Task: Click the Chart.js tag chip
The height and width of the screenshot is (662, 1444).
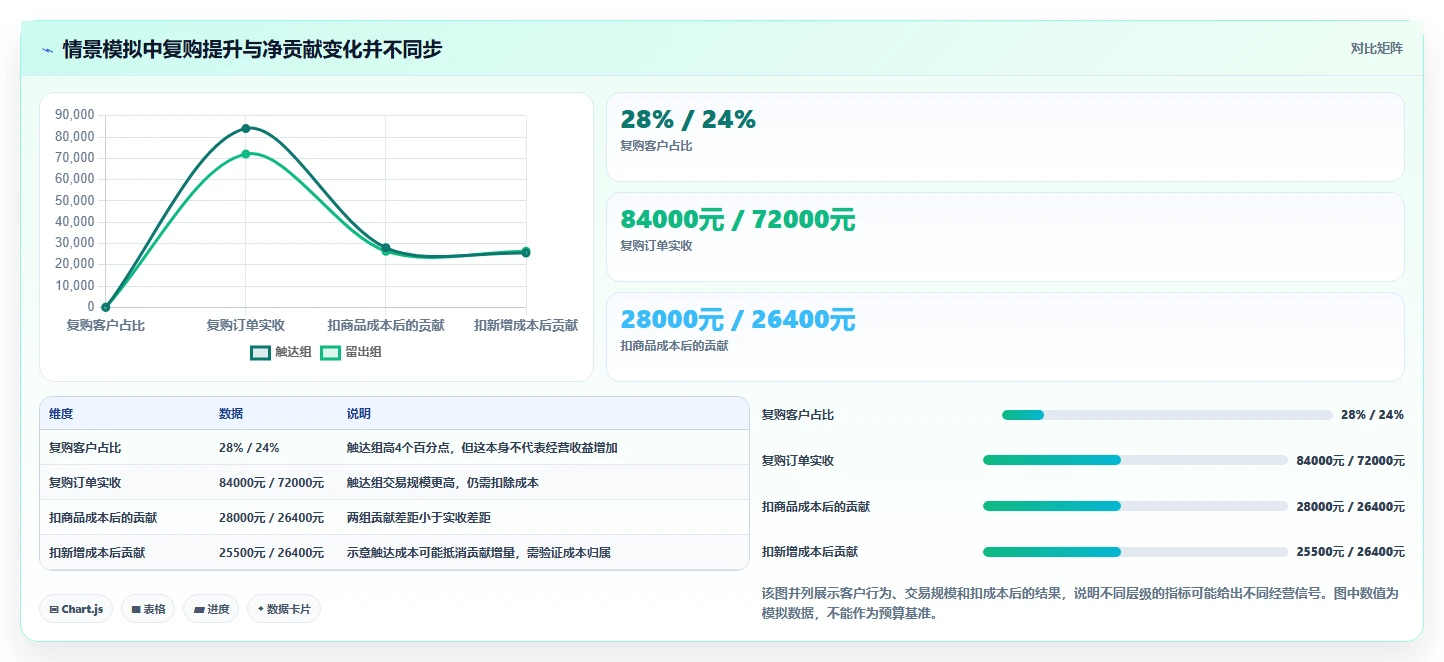Action: coord(76,609)
